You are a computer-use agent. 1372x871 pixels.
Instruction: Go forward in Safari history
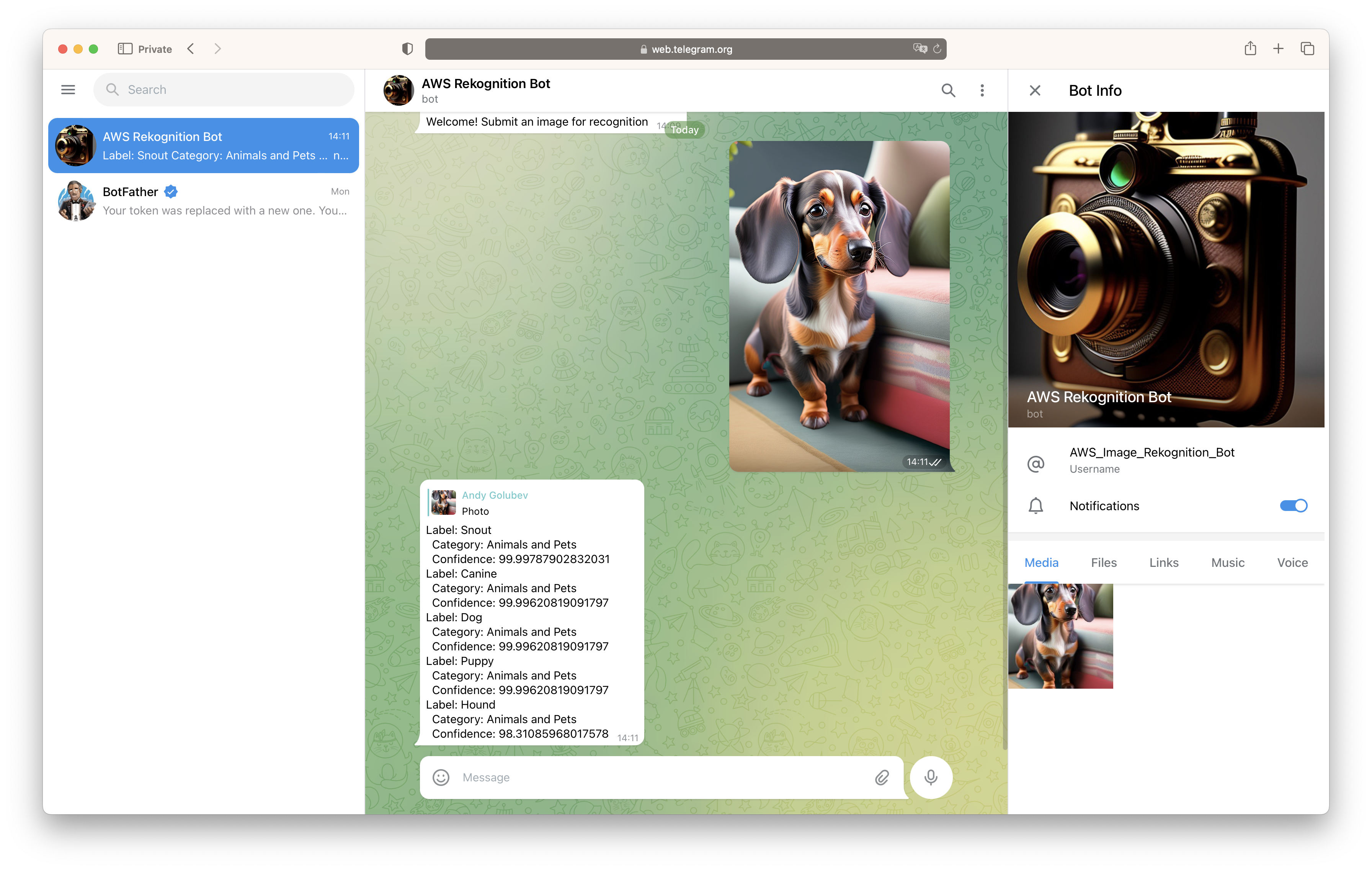pos(218,48)
